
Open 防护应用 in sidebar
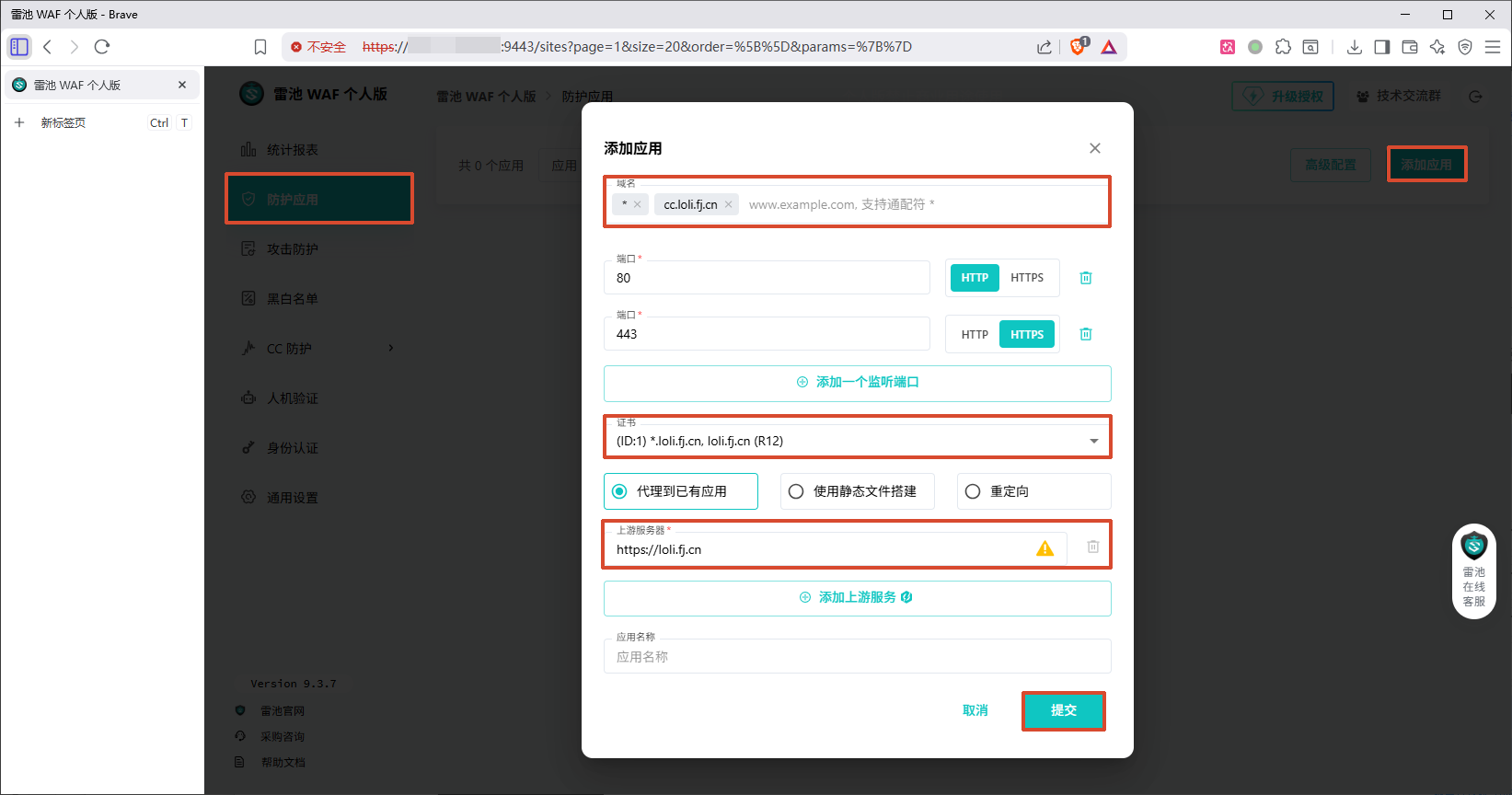point(319,199)
